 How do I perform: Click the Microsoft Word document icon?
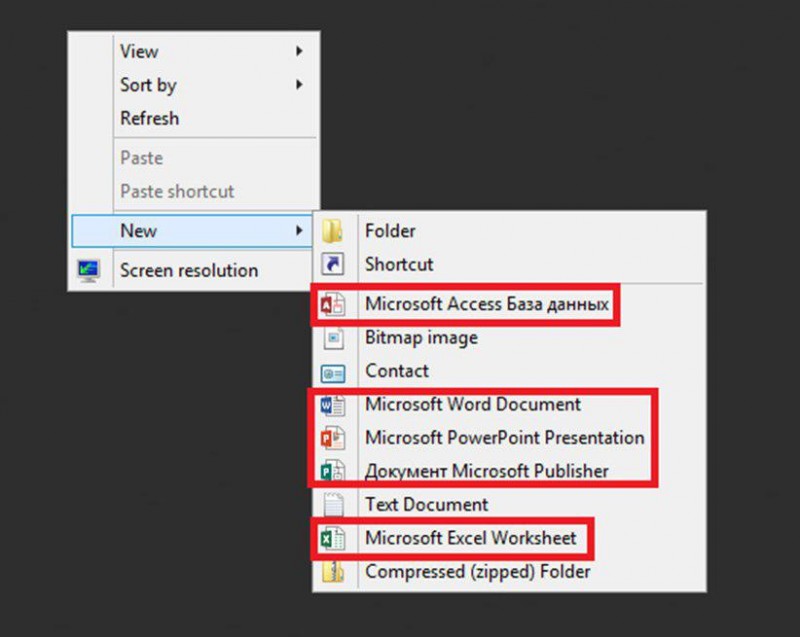click(333, 405)
